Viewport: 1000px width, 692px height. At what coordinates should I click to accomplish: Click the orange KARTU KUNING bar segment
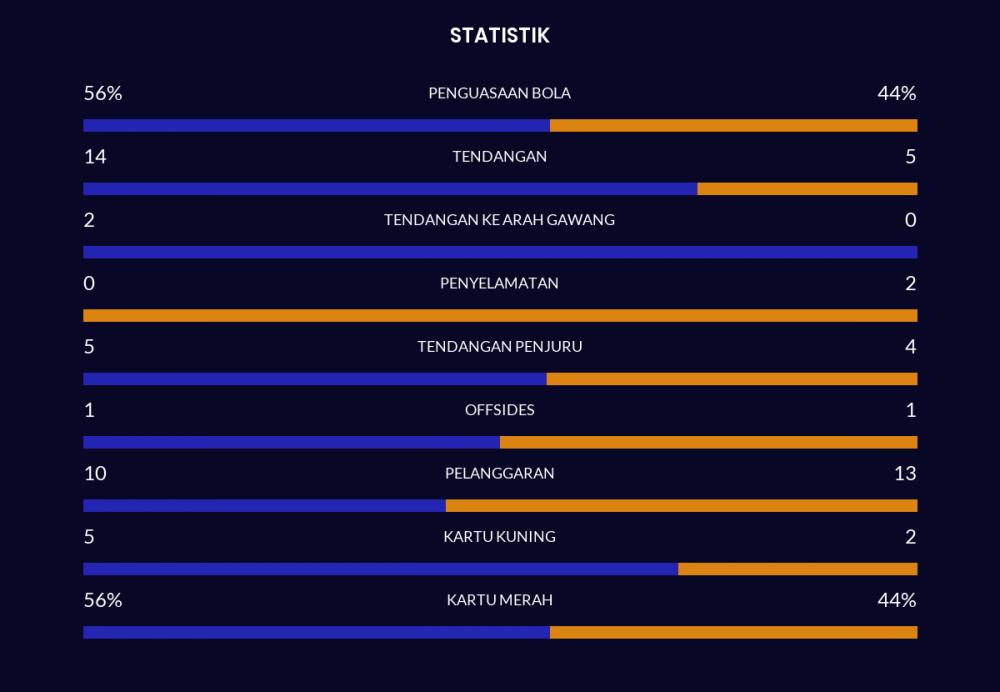798,569
